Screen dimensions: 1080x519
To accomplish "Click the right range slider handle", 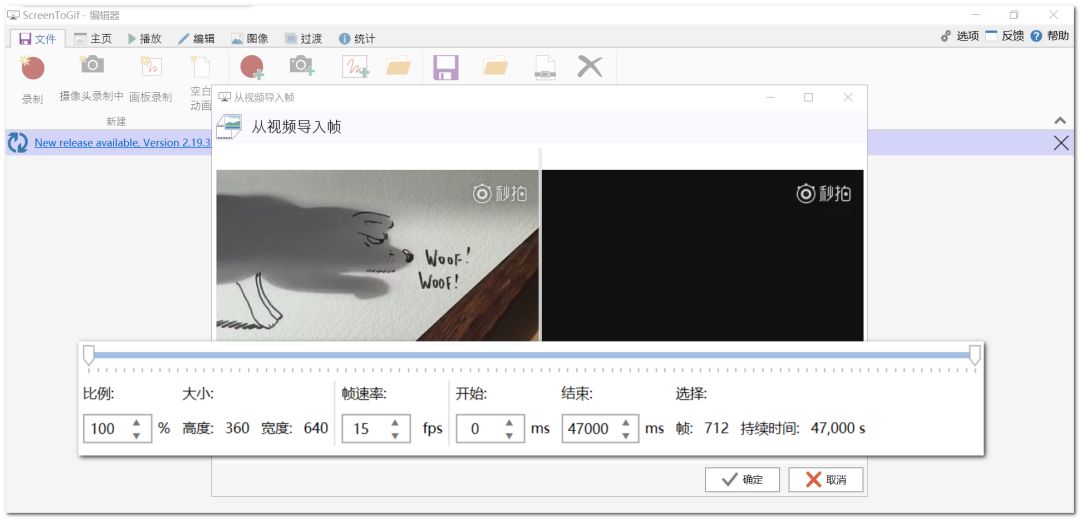I will point(975,355).
